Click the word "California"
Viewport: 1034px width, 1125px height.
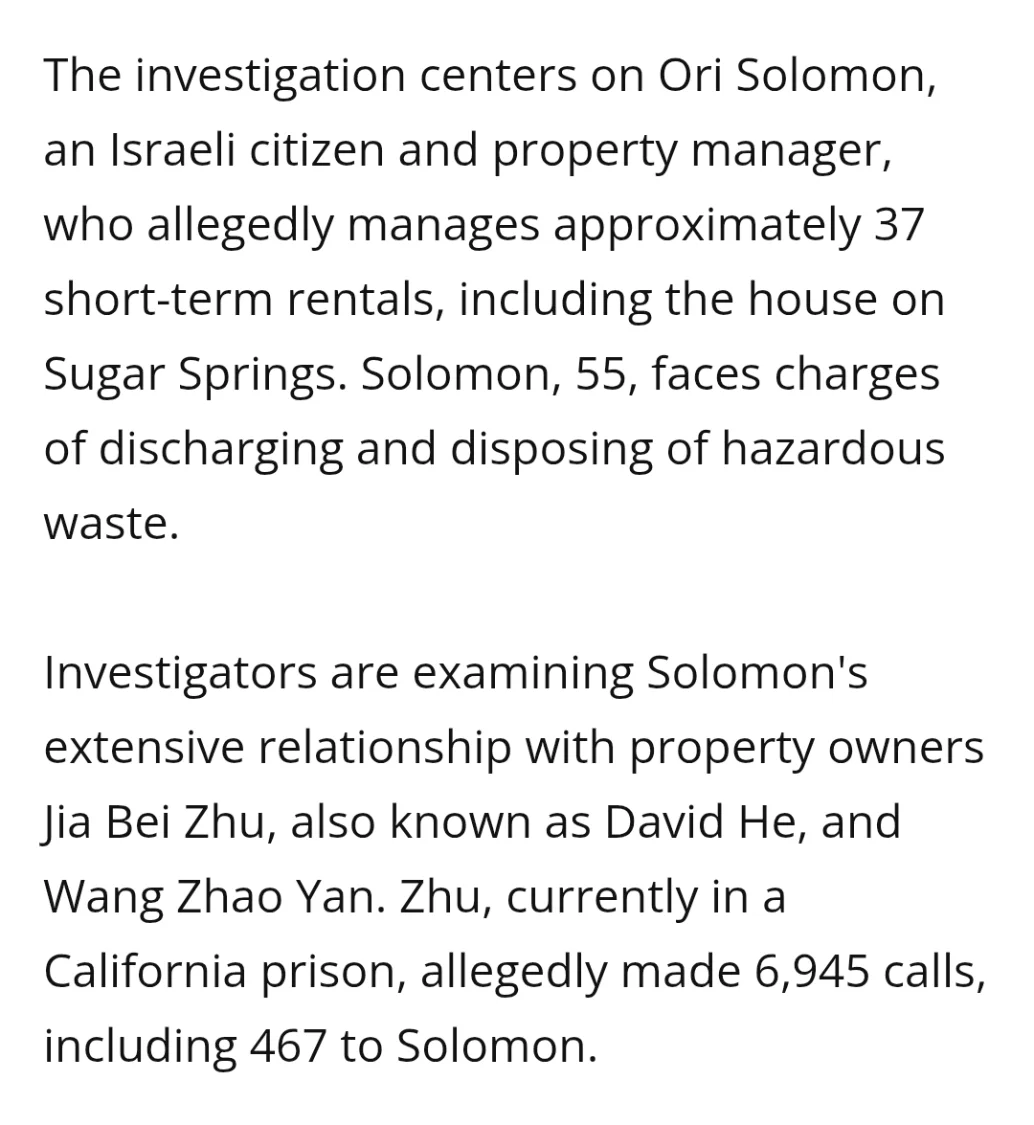click(x=146, y=971)
